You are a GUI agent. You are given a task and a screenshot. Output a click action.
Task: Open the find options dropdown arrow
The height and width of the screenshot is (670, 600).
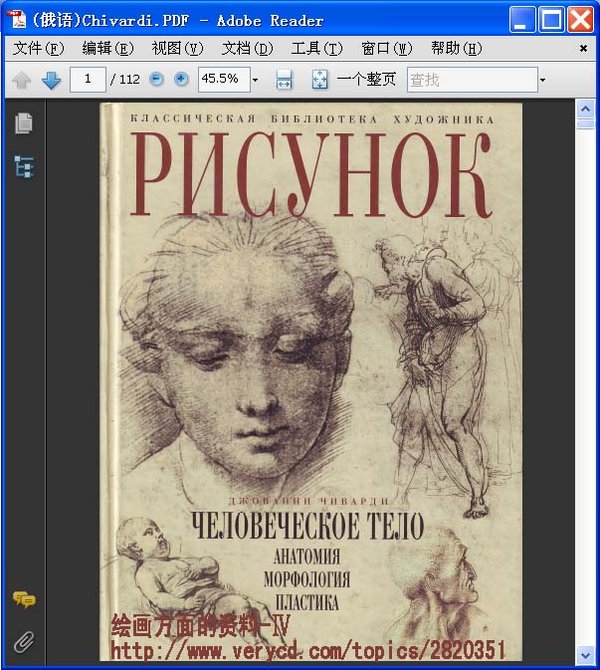click(543, 80)
